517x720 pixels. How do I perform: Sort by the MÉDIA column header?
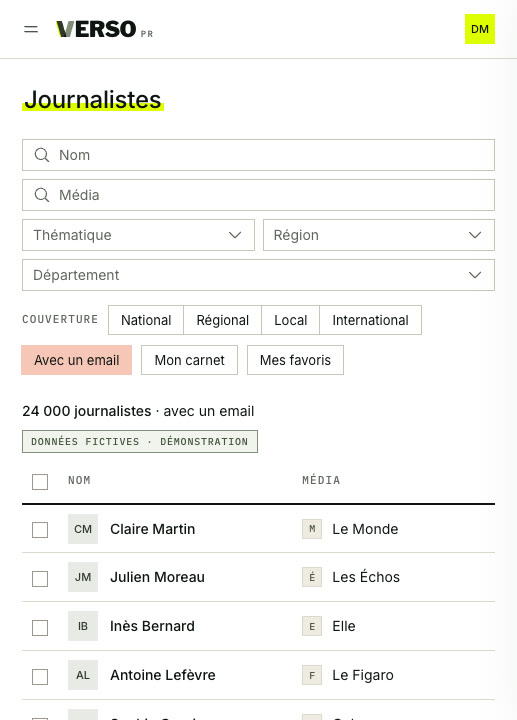tap(321, 480)
